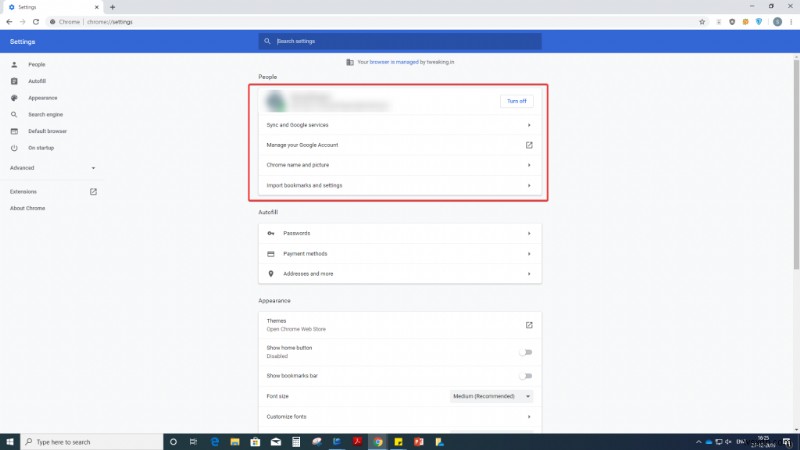Click the browser back arrow

tap(9, 22)
